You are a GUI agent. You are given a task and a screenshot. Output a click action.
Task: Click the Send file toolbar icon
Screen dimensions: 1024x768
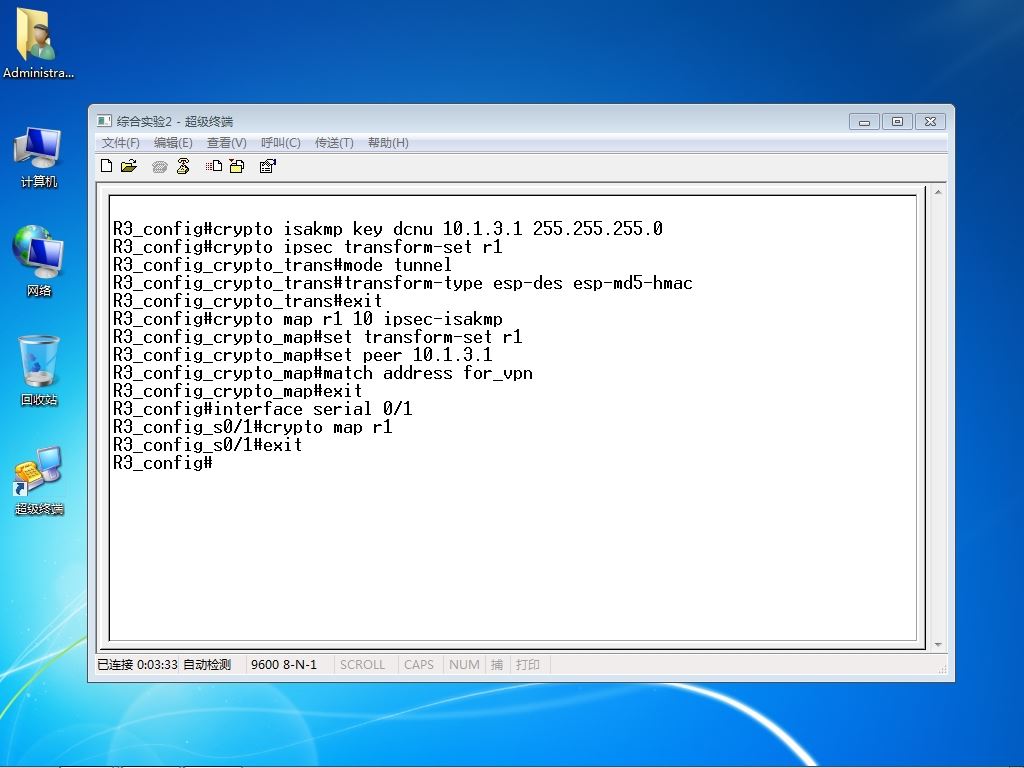[214, 166]
